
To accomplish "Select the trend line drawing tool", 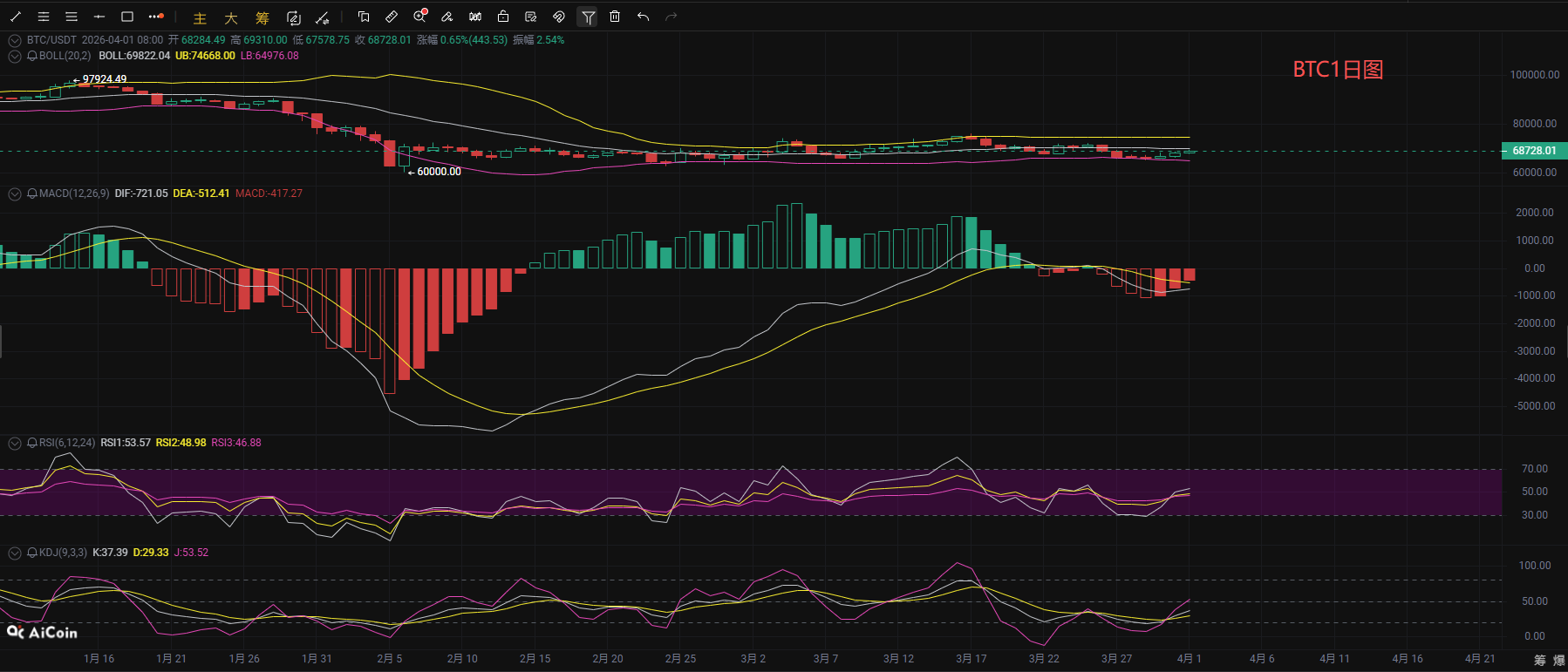I will (16, 17).
